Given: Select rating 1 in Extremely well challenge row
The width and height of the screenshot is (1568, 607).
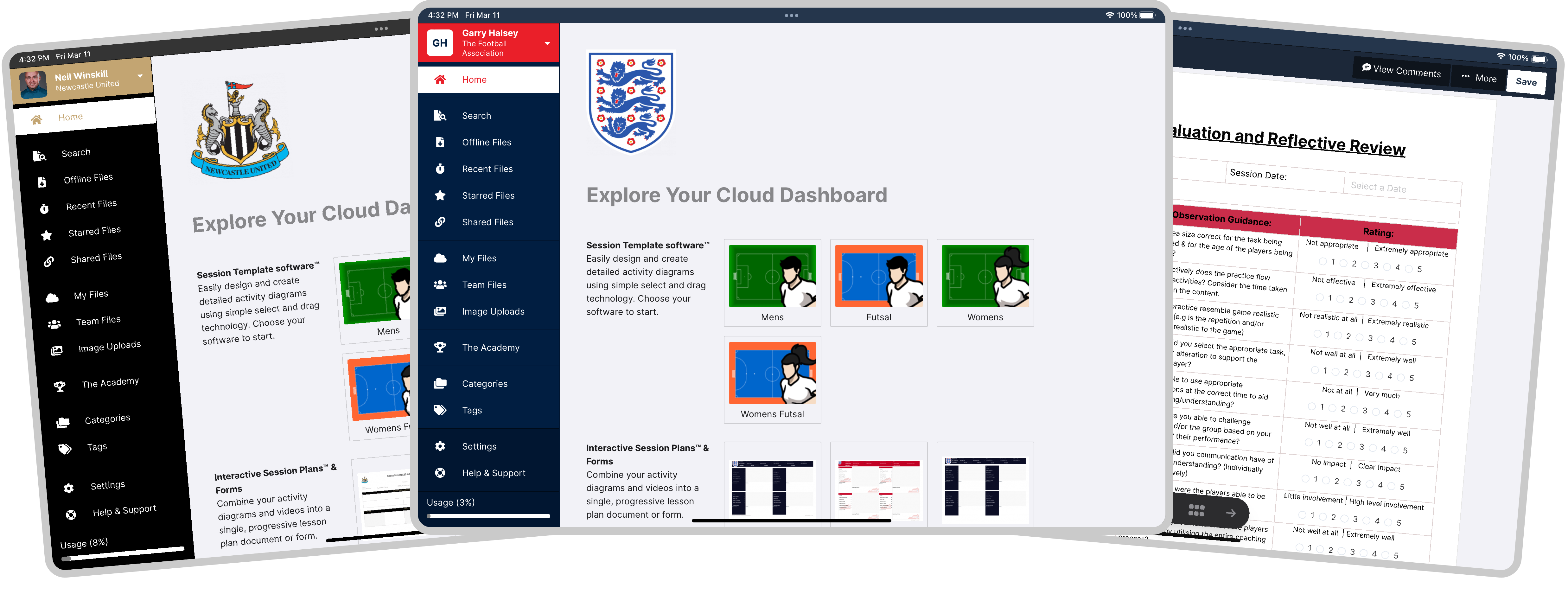Looking at the screenshot, I should (x=1308, y=442).
